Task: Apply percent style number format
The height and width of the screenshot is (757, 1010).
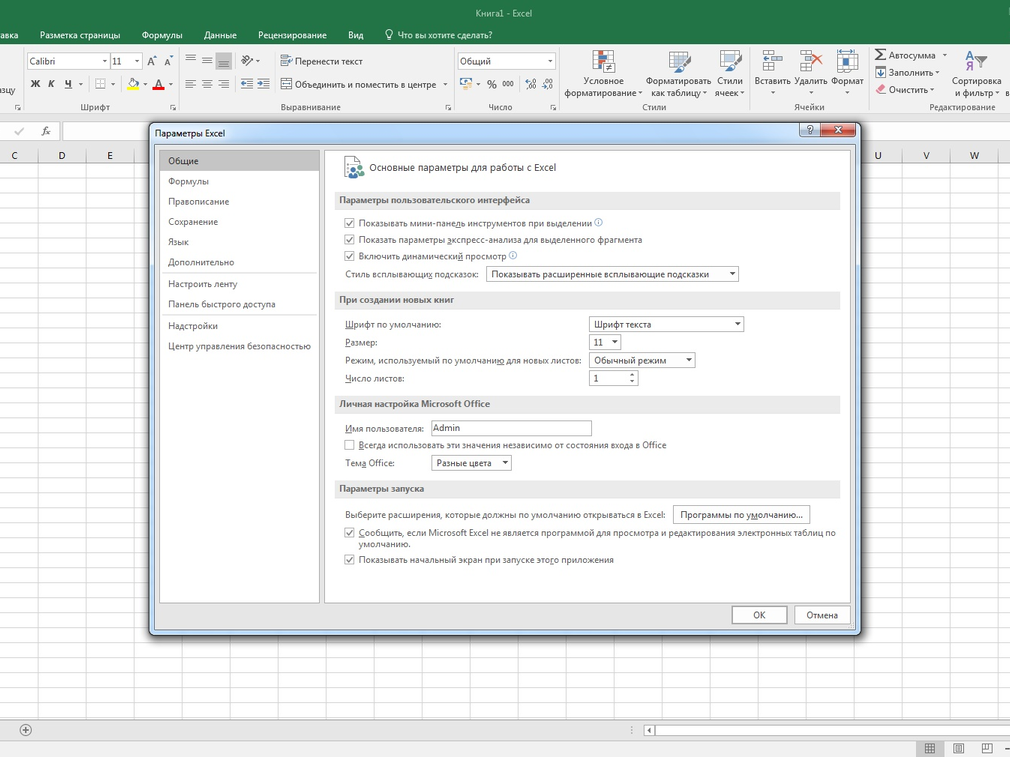Action: coord(491,84)
